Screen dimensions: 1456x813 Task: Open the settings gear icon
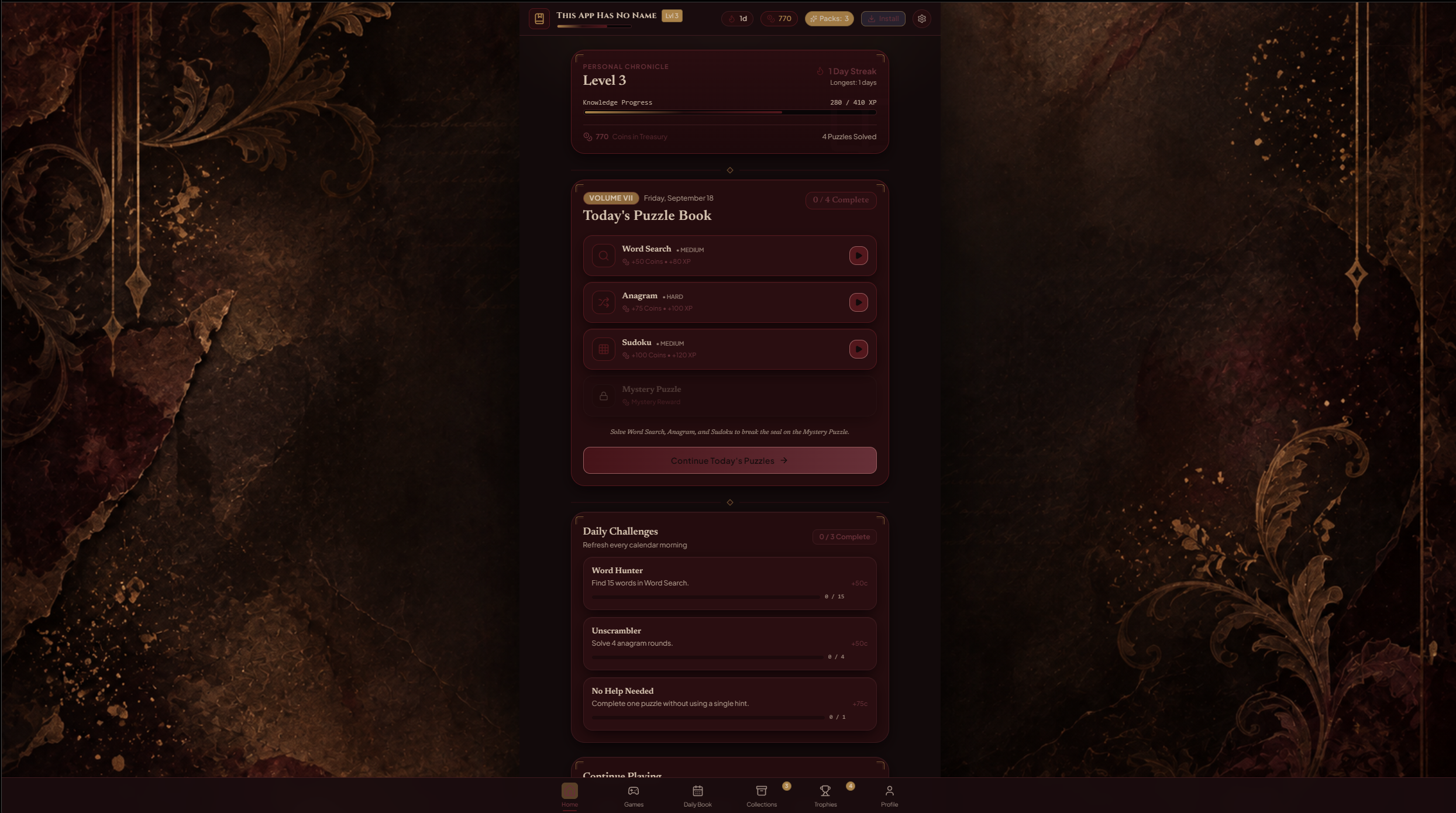(x=921, y=19)
